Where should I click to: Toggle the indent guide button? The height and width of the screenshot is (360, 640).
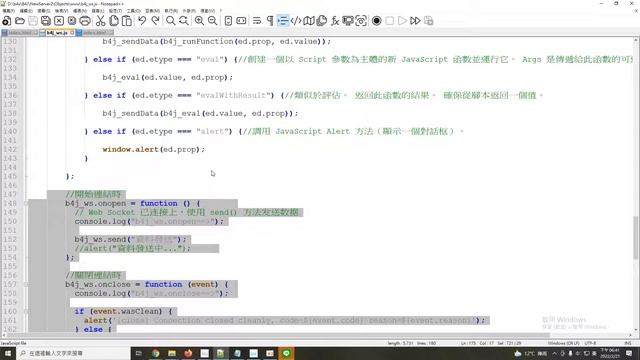coord(283,21)
